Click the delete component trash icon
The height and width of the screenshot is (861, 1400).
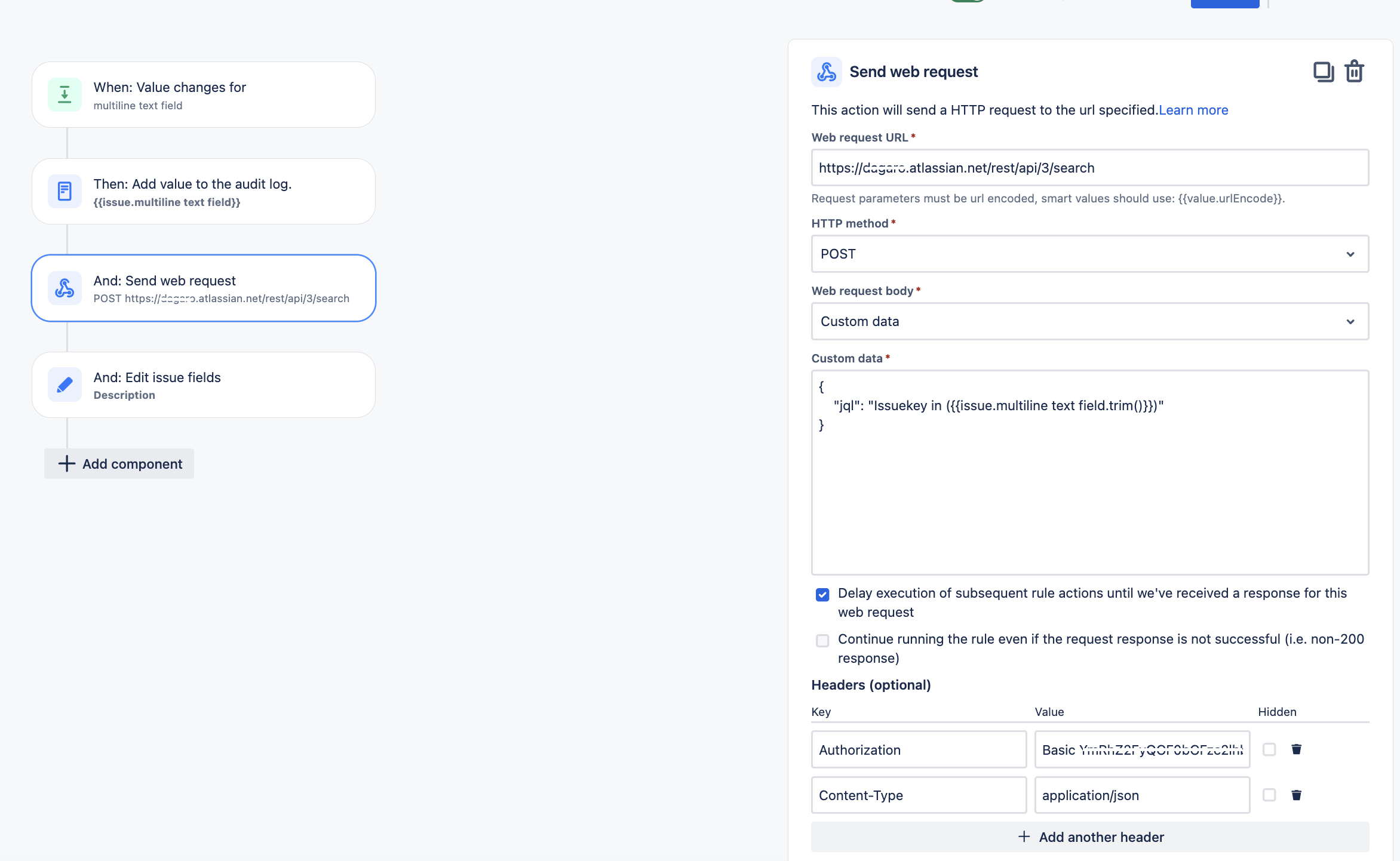(x=1354, y=72)
